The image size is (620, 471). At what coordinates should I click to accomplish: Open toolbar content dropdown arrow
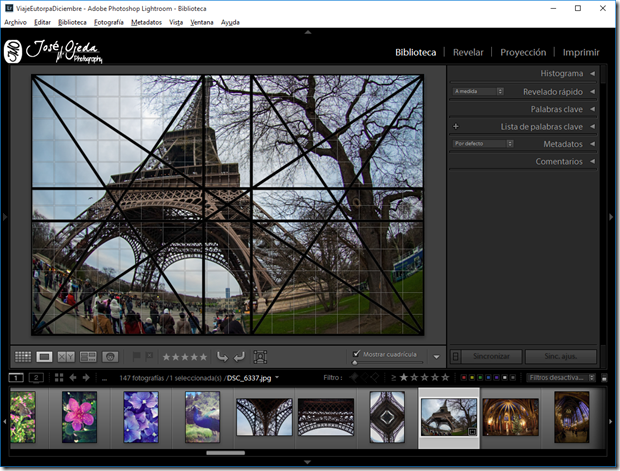[436, 357]
